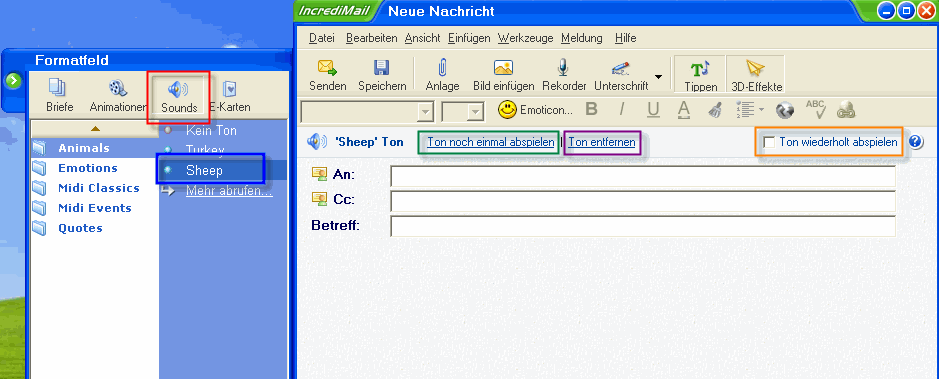Click the Ton entfernen link
The image size is (939, 379).
pos(602,142)
